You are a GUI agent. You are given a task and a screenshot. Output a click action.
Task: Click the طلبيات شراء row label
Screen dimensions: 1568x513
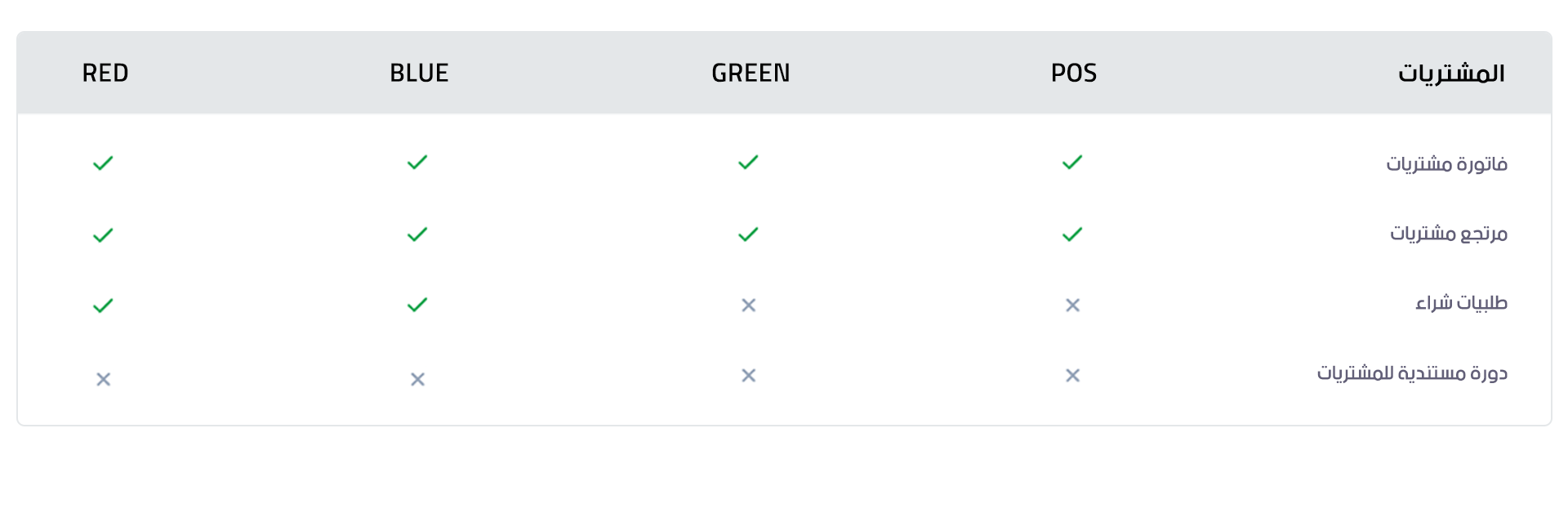(x=1461, y=304)
